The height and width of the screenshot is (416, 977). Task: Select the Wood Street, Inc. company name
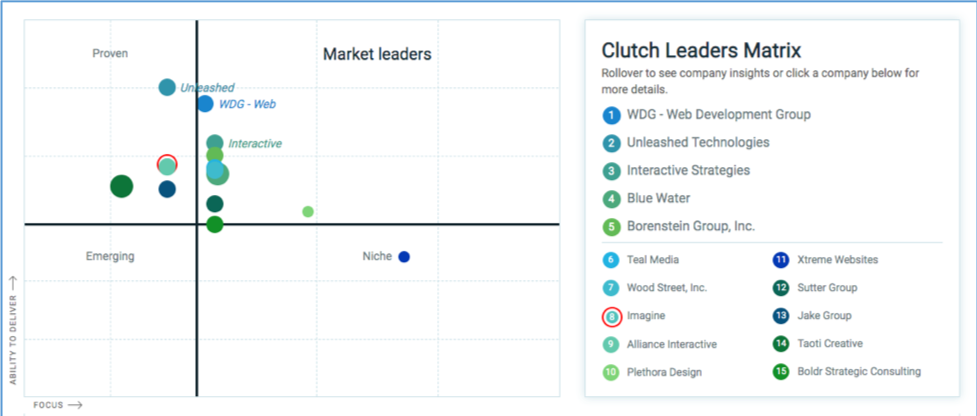click(667, 288)
